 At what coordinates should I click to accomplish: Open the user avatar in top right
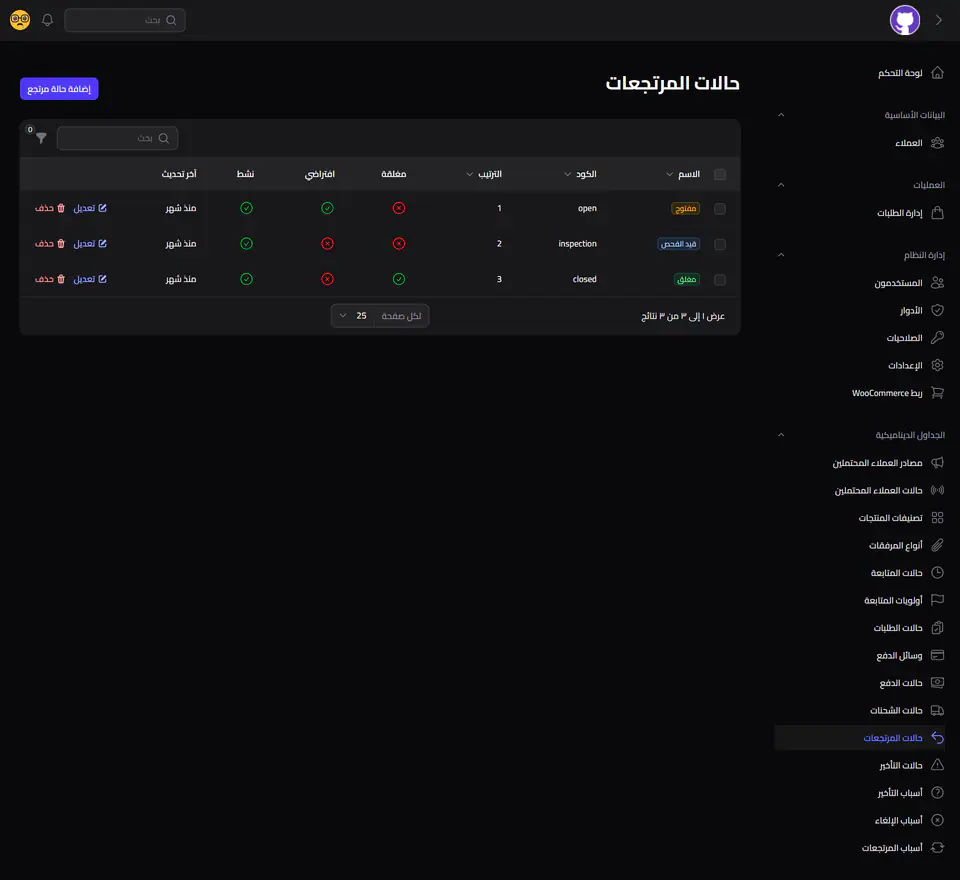905,20
